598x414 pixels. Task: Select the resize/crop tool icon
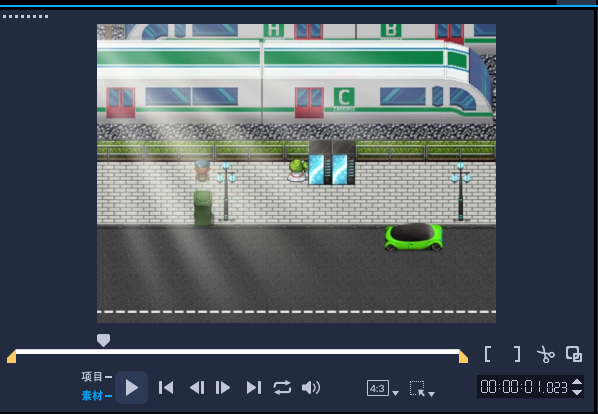click(x=418, y=388)
